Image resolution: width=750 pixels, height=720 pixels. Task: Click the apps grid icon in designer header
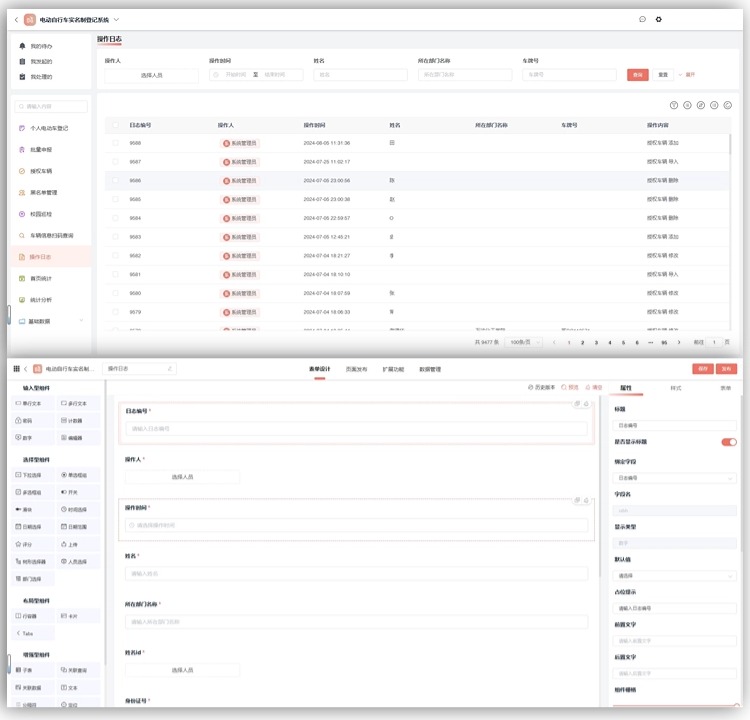coord(16,369)
